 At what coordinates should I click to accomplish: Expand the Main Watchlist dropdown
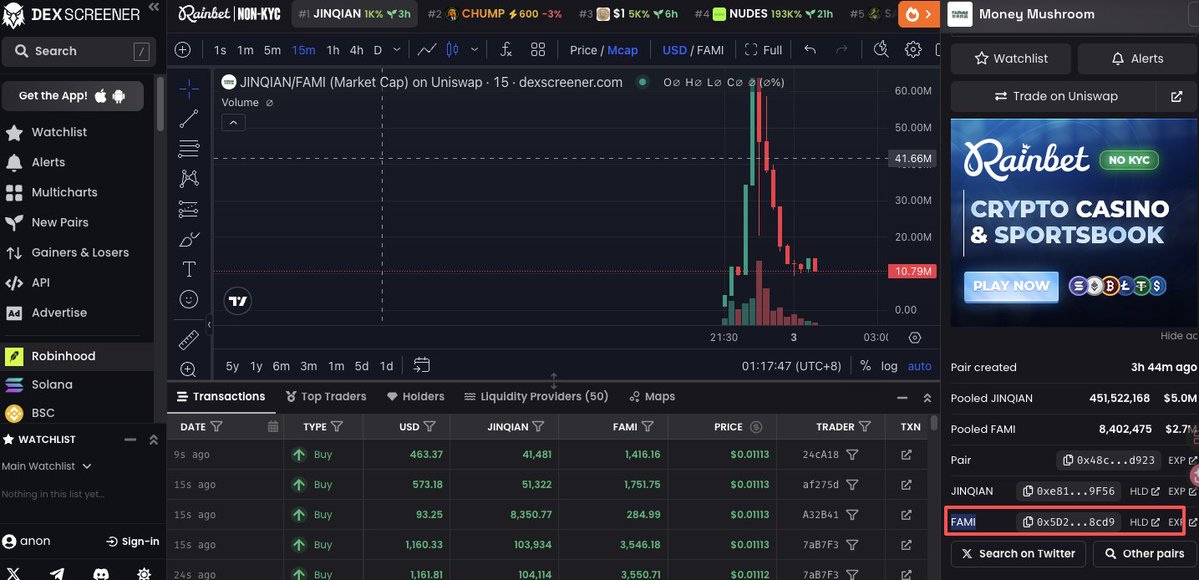47,466
